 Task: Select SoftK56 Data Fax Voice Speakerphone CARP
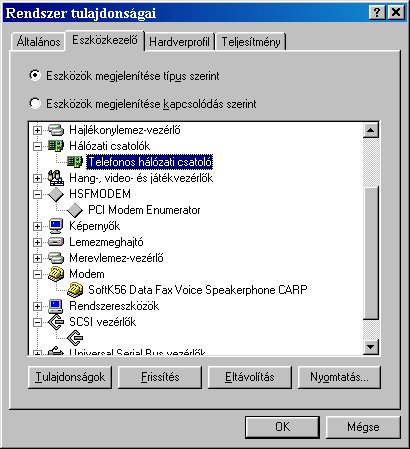(x=197, y=290)
